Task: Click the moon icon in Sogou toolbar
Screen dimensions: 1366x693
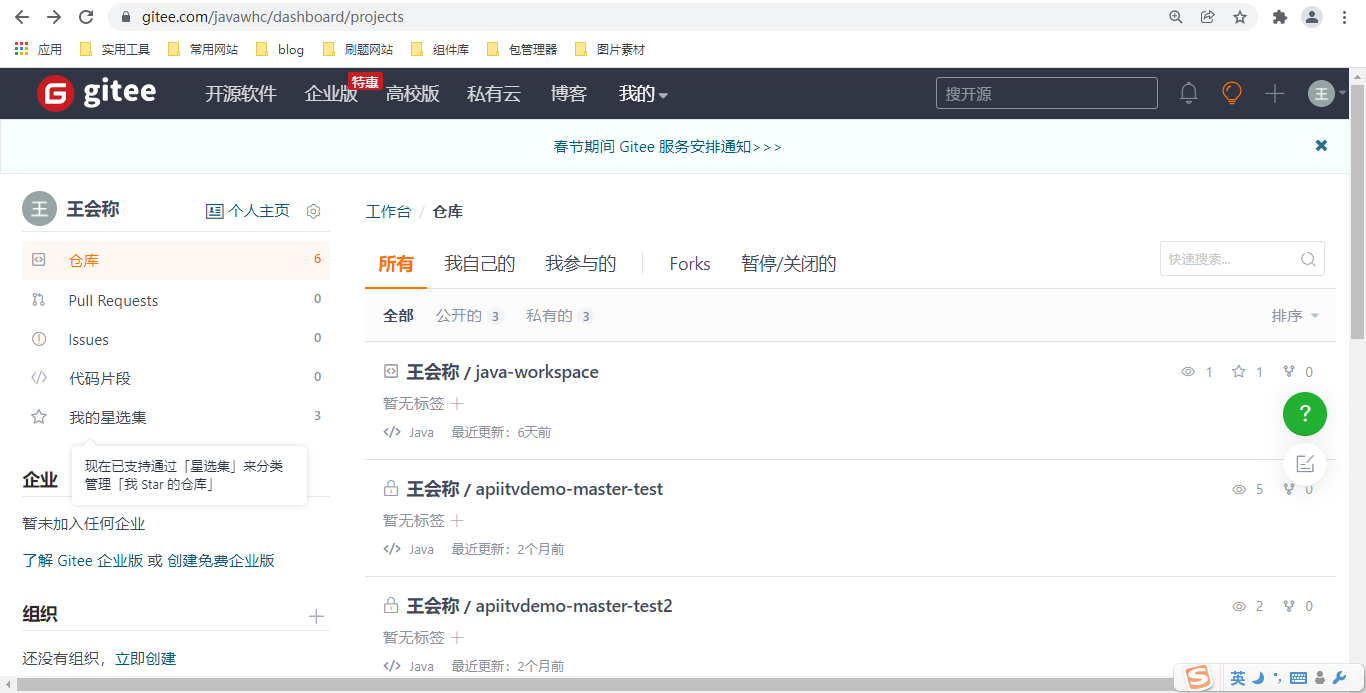Action: 1257,678
